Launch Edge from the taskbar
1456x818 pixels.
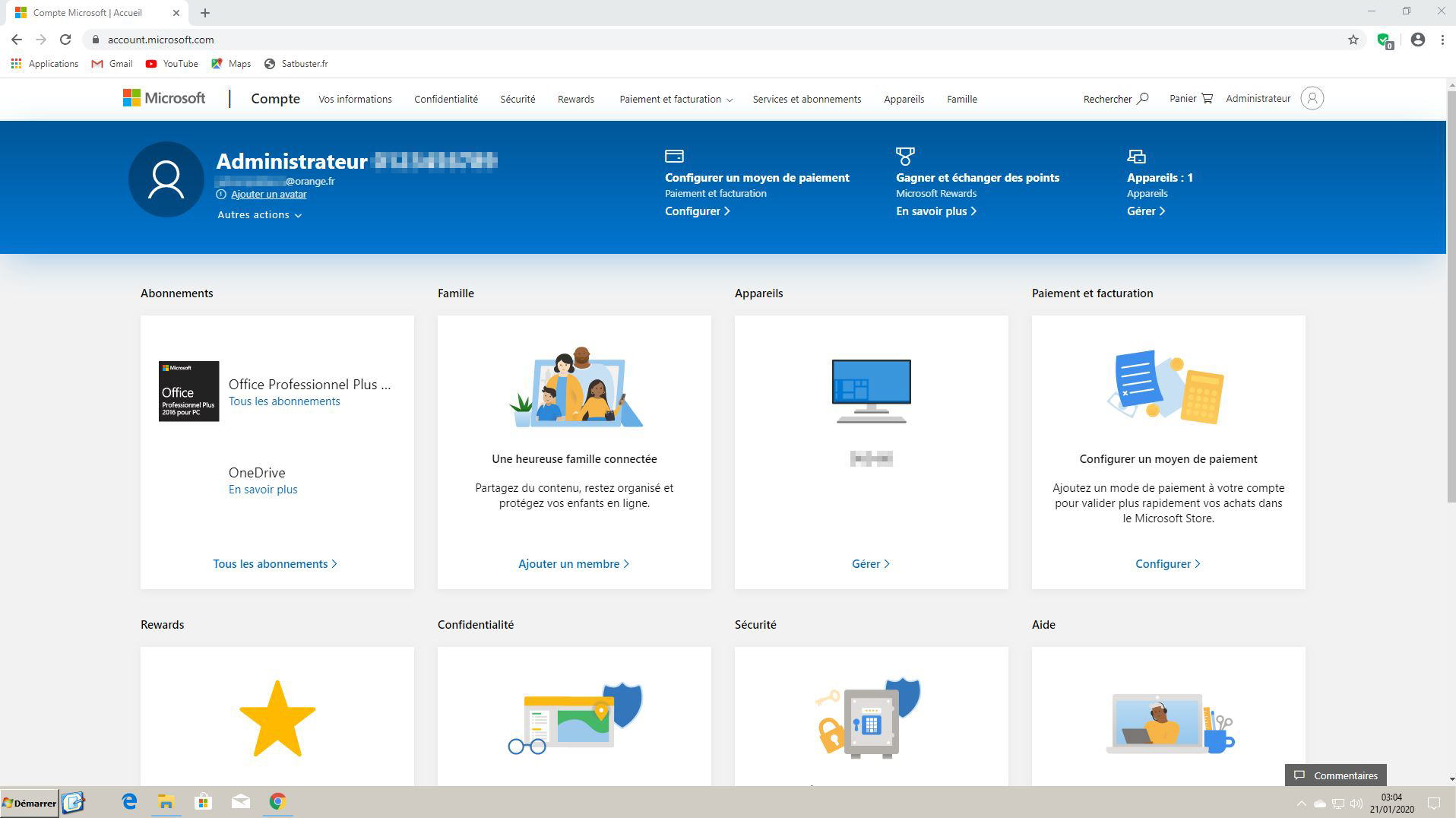[x=129, y=801]
